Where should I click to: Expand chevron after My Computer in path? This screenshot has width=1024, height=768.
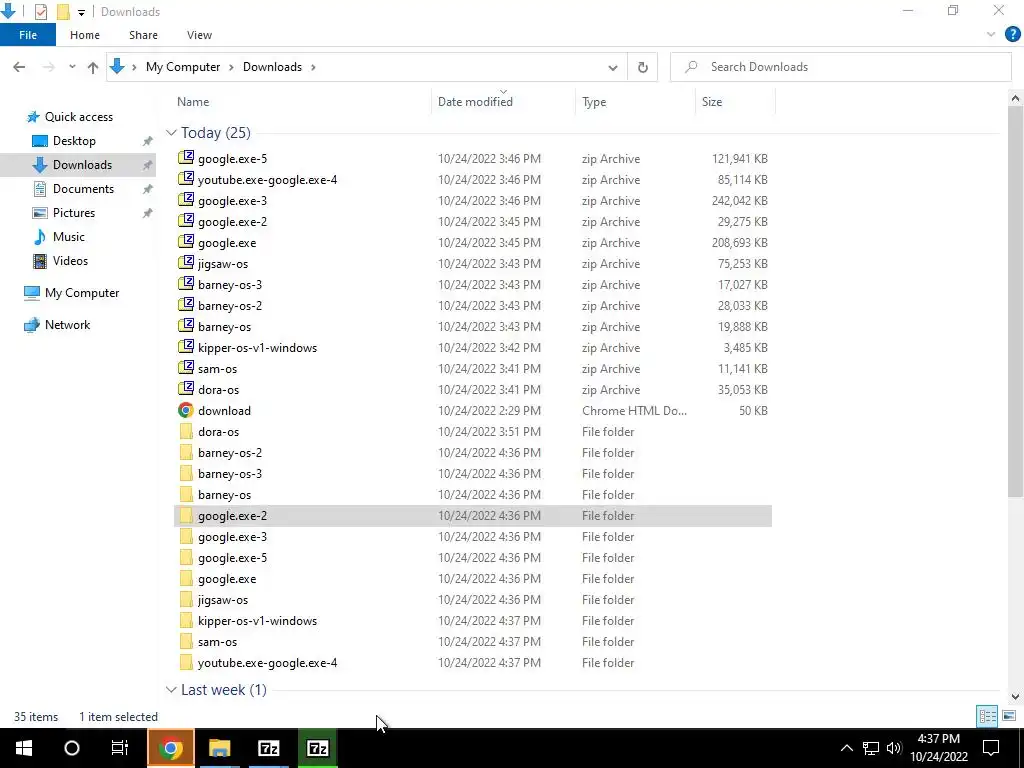click(232, 67)
